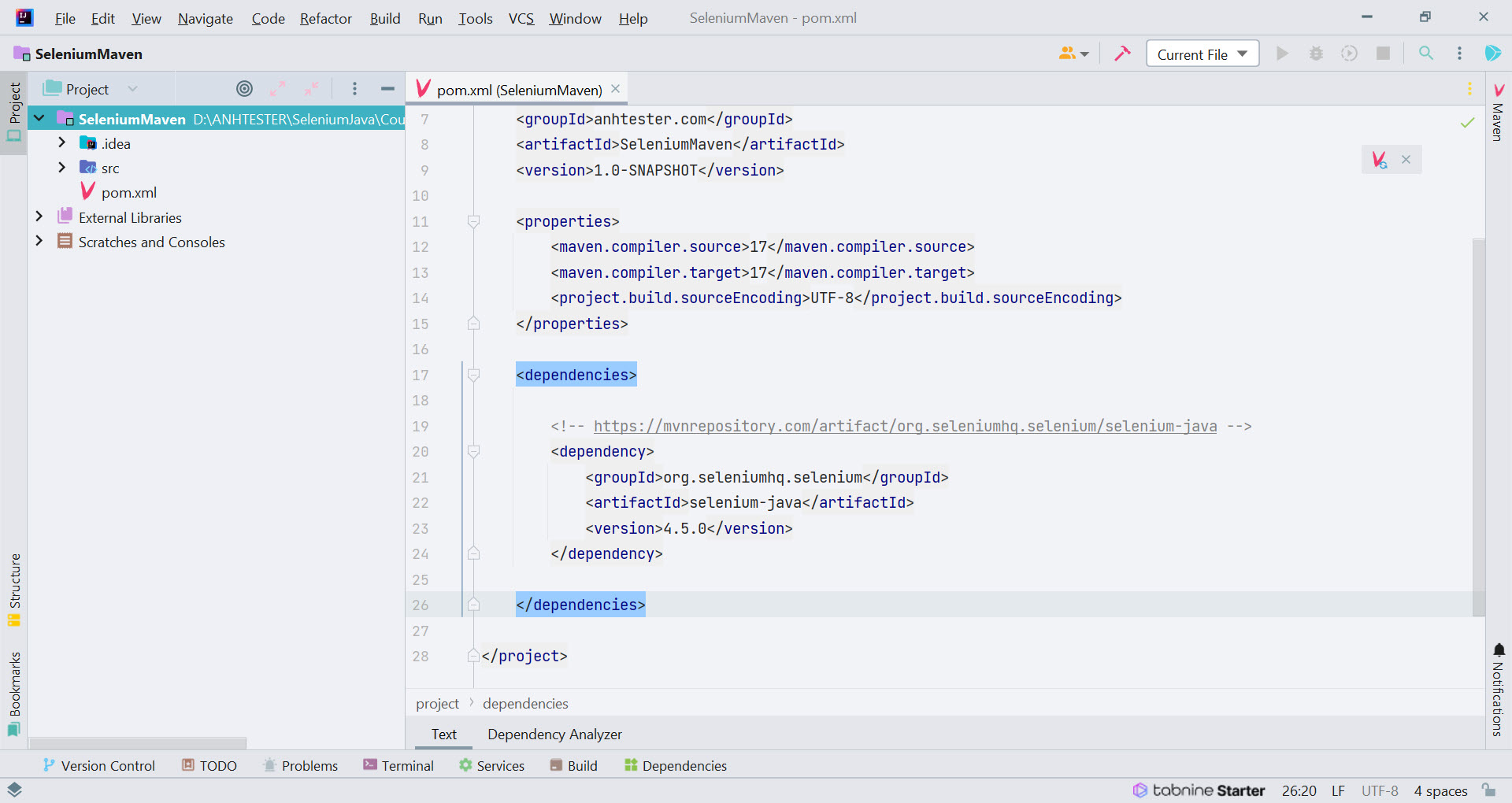Viewport: 1512px width, 803px height.
Task: Click Run with Coverage icon
Action: (x=1350, y=54)
